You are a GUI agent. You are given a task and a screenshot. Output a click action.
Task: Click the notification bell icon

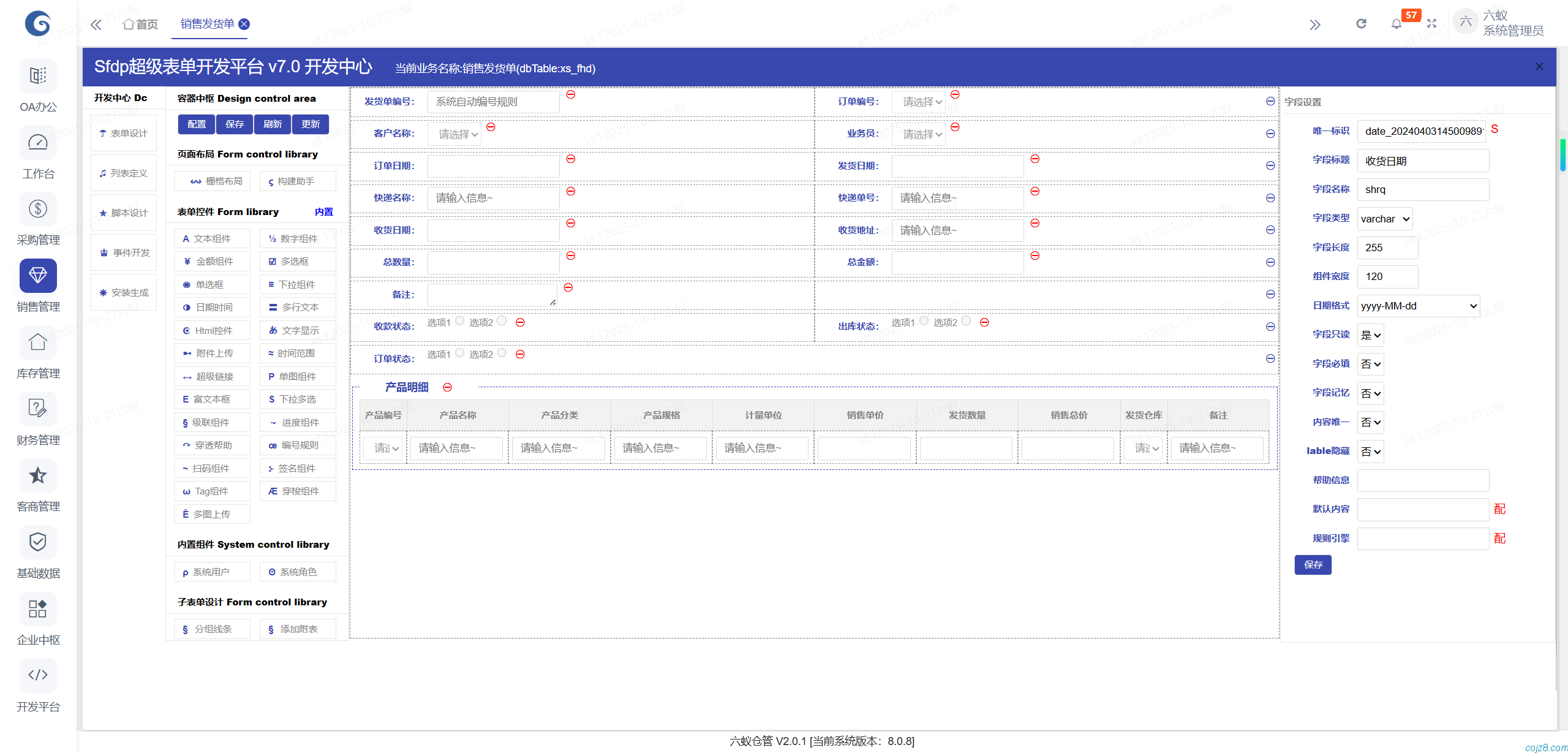[x=1396, y=24]
